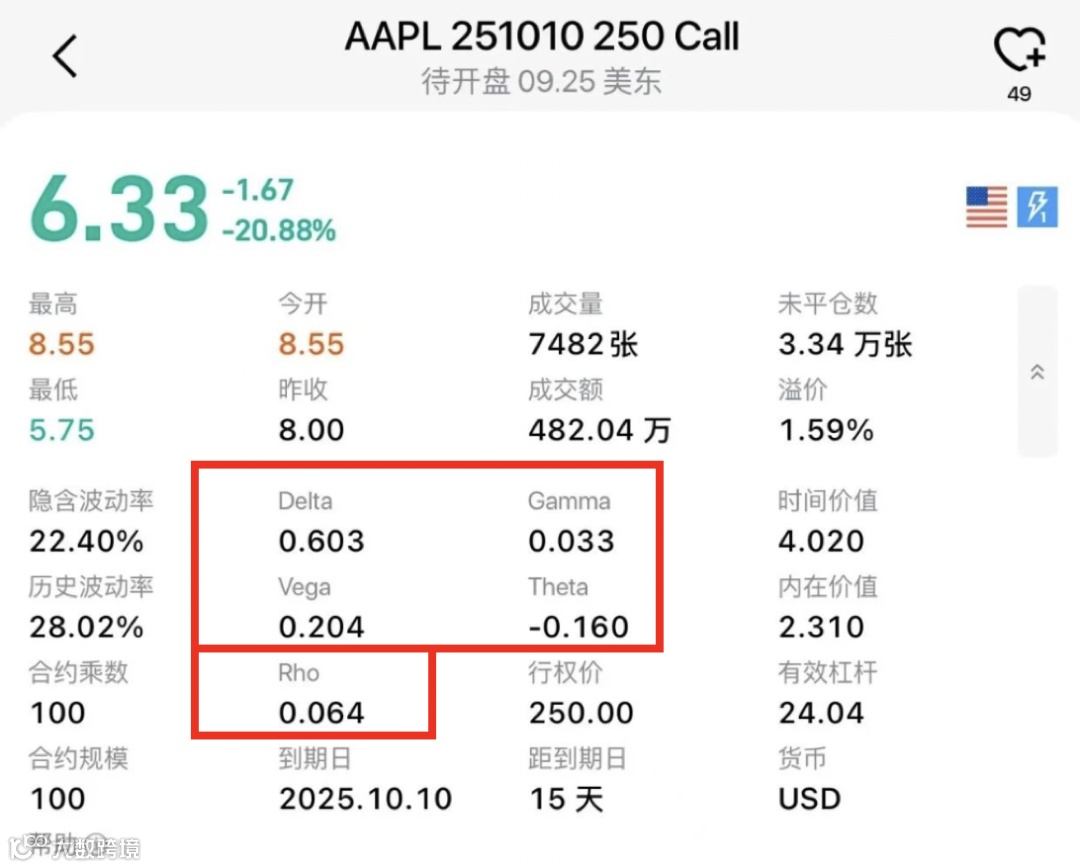The image size is (1080, 868).
Task: Add option to watchlist via heart icon
Action: [x=1019, y=50]
